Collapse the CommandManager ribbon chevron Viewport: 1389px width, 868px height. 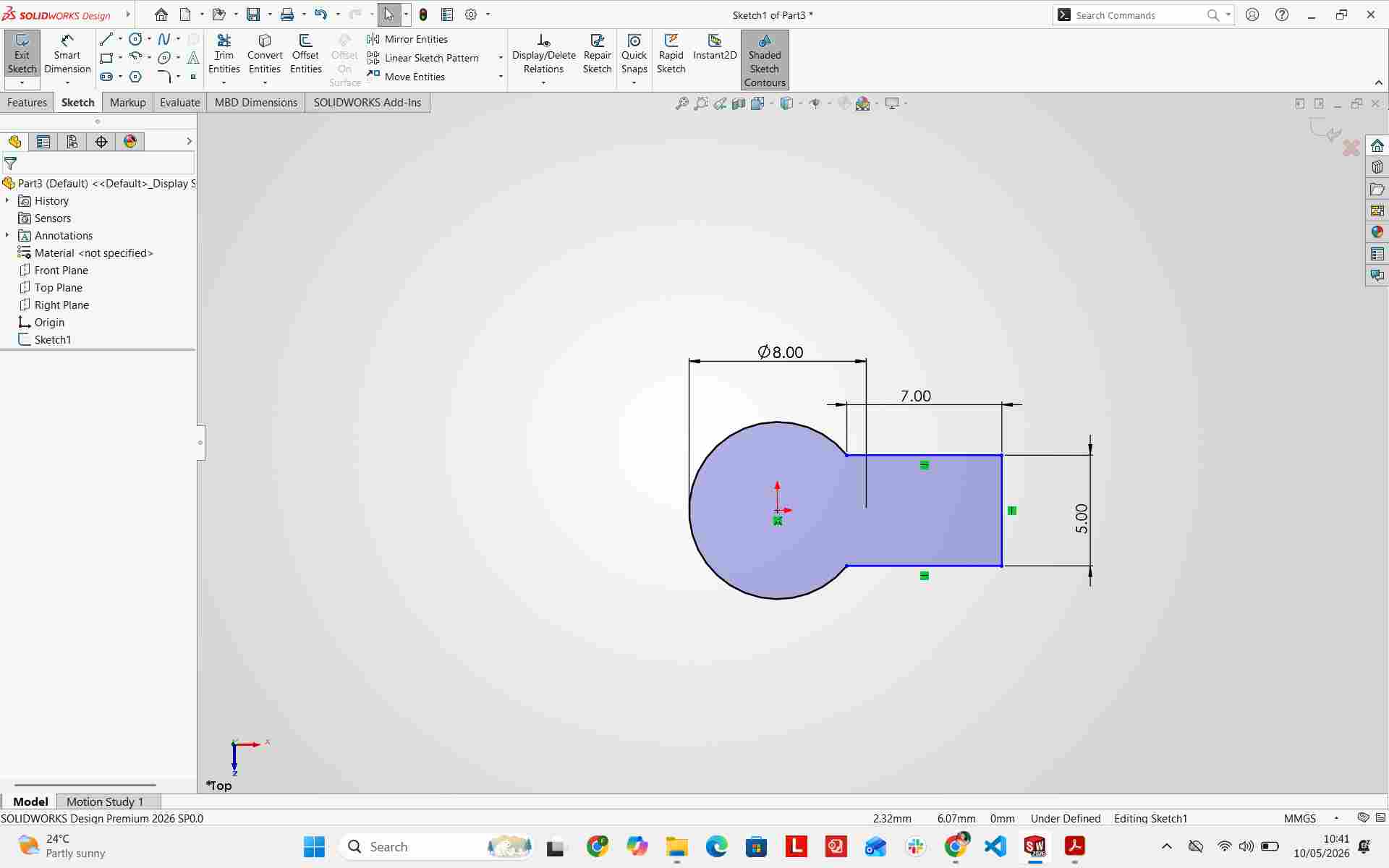1378,82
